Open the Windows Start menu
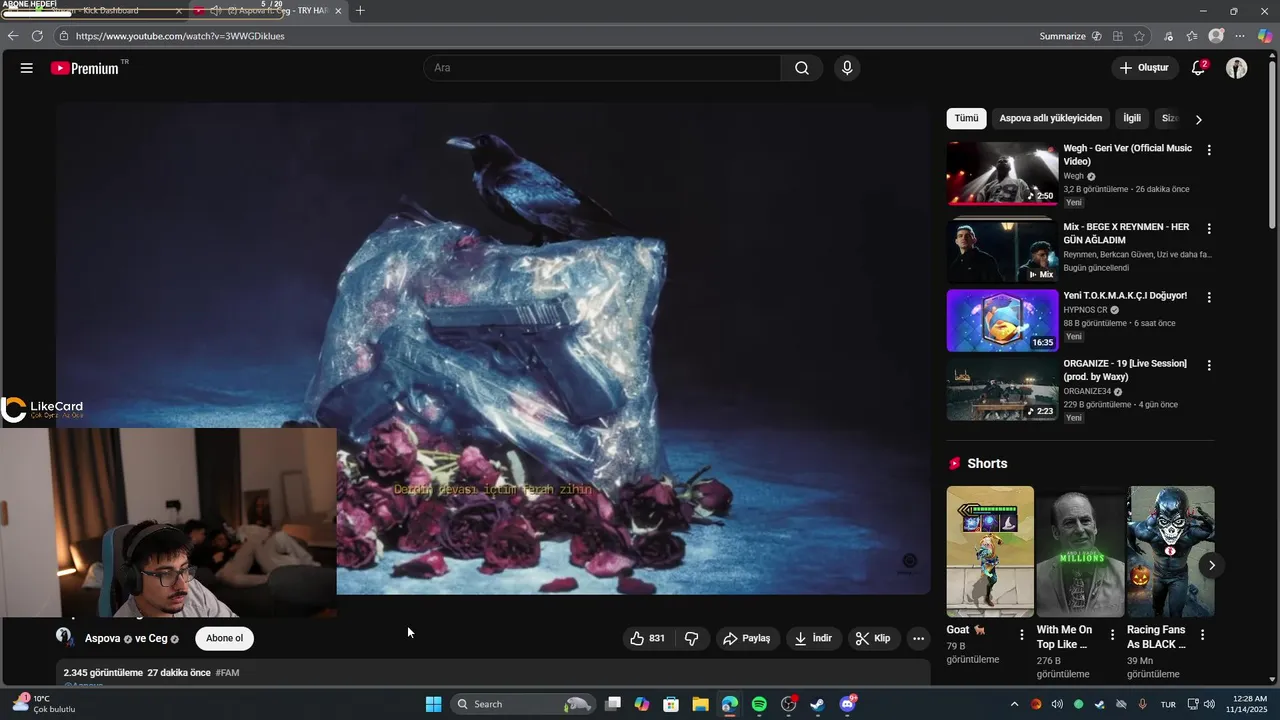 tap(433, 704)
